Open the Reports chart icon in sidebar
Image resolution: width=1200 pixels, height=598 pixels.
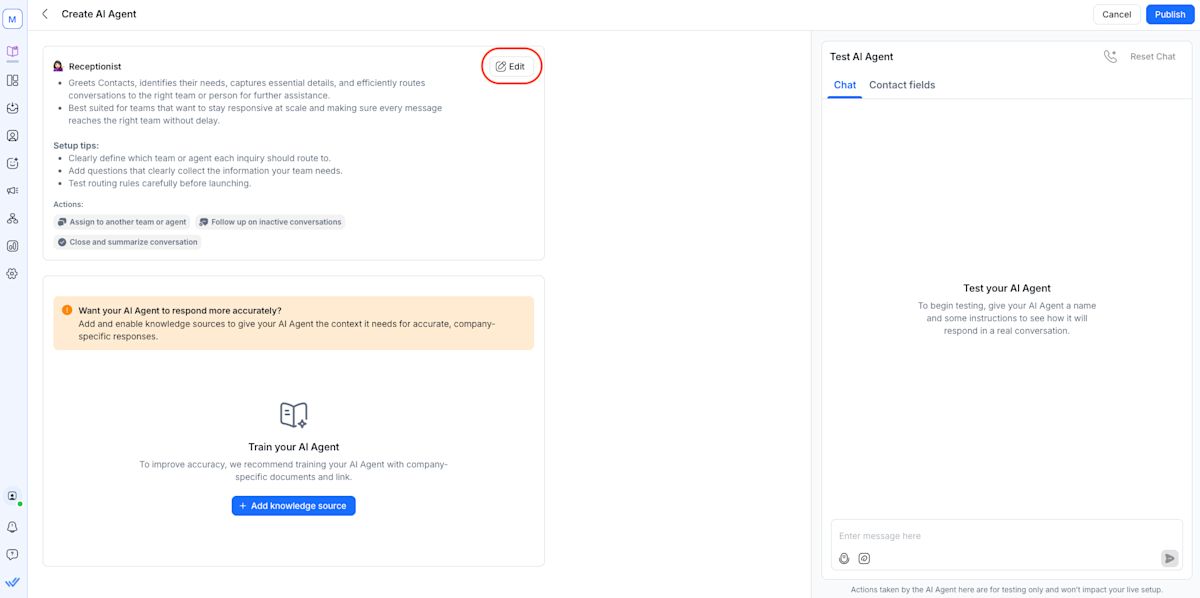click(x=12, y=245)
